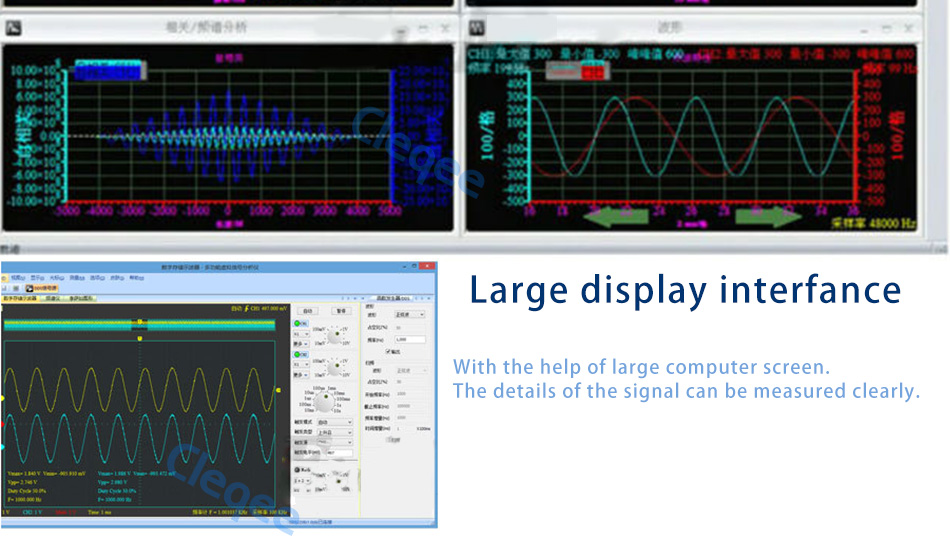The width and height of the screenshot is (950, 556).
Task: Click the frequency input field showing 1,000
Action: [410, 340]
